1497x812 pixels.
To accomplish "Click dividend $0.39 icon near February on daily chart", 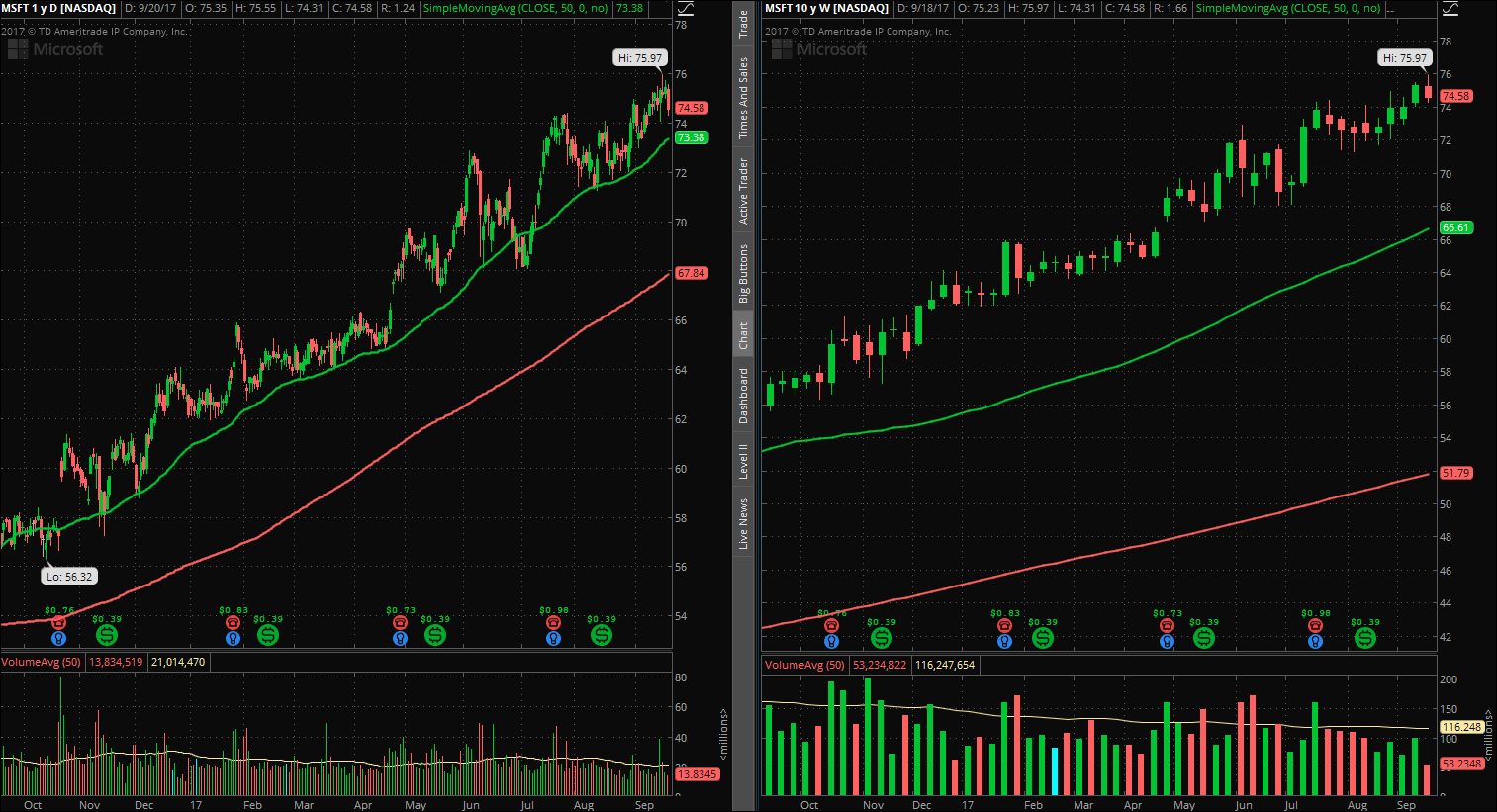I will pos(267,635).
